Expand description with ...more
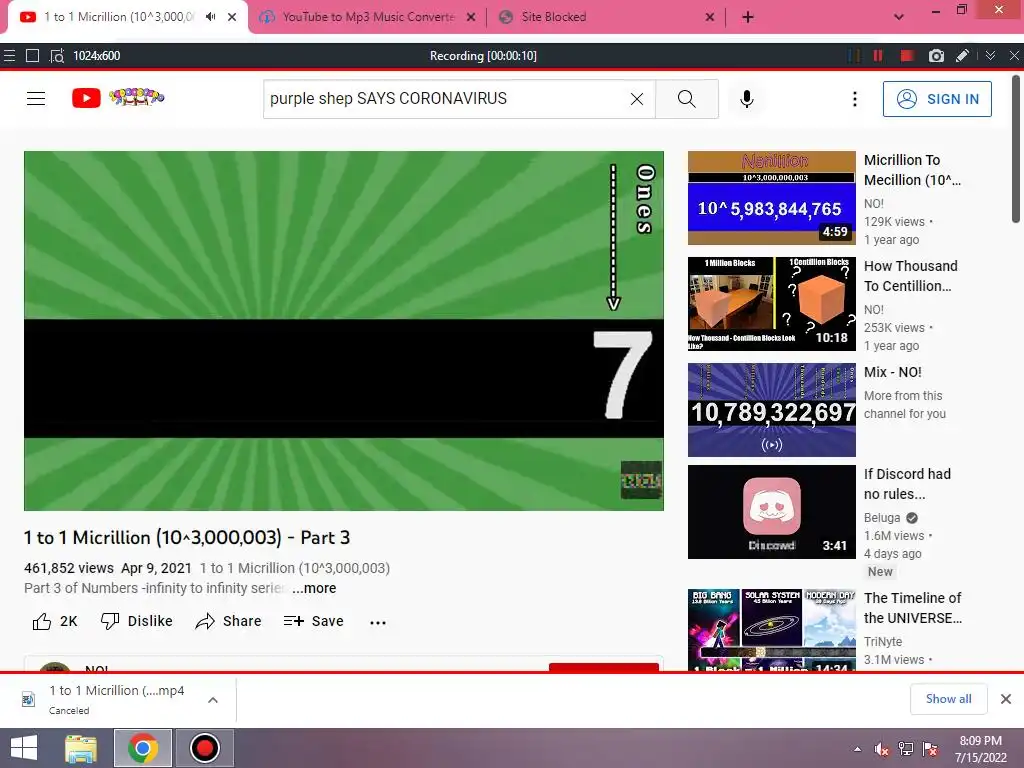The height and width of the screenshot is (768, 1024). tap(314, 588)
